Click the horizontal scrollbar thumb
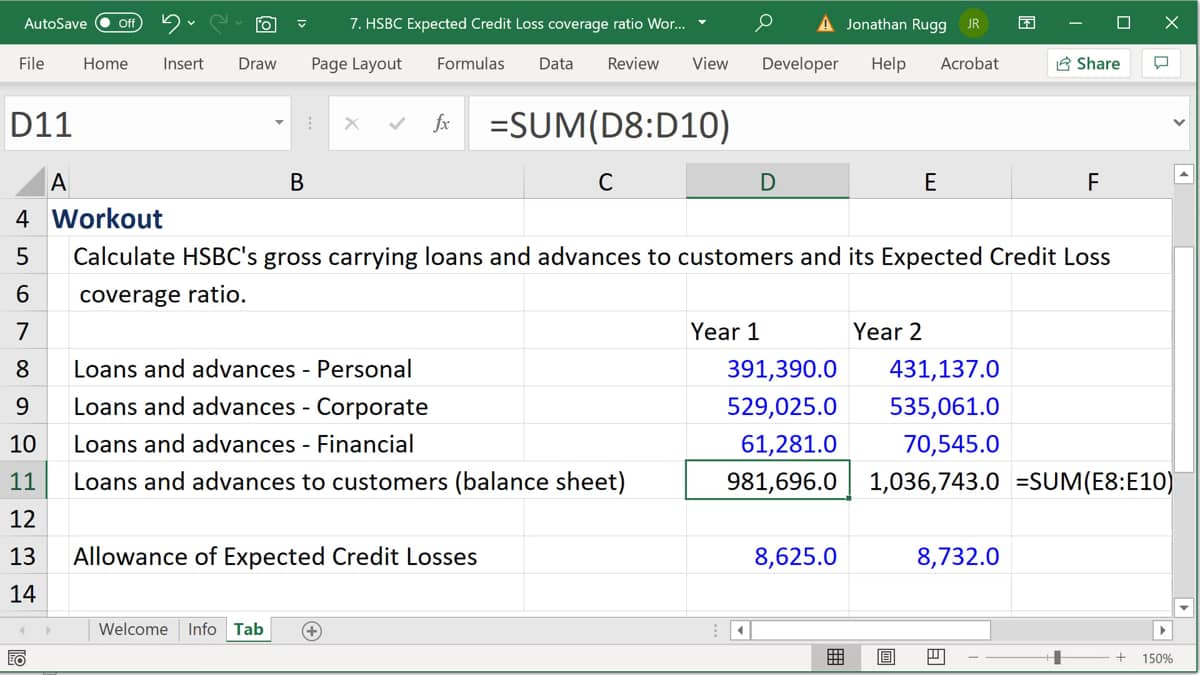The width and height of the screenshot is (1200, 675). tap(871, 630)
